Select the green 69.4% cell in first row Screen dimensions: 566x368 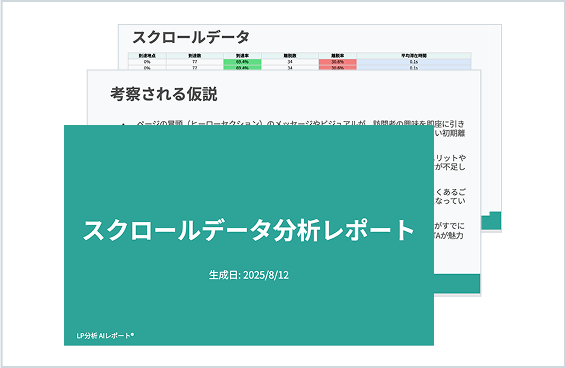point(242,62)
